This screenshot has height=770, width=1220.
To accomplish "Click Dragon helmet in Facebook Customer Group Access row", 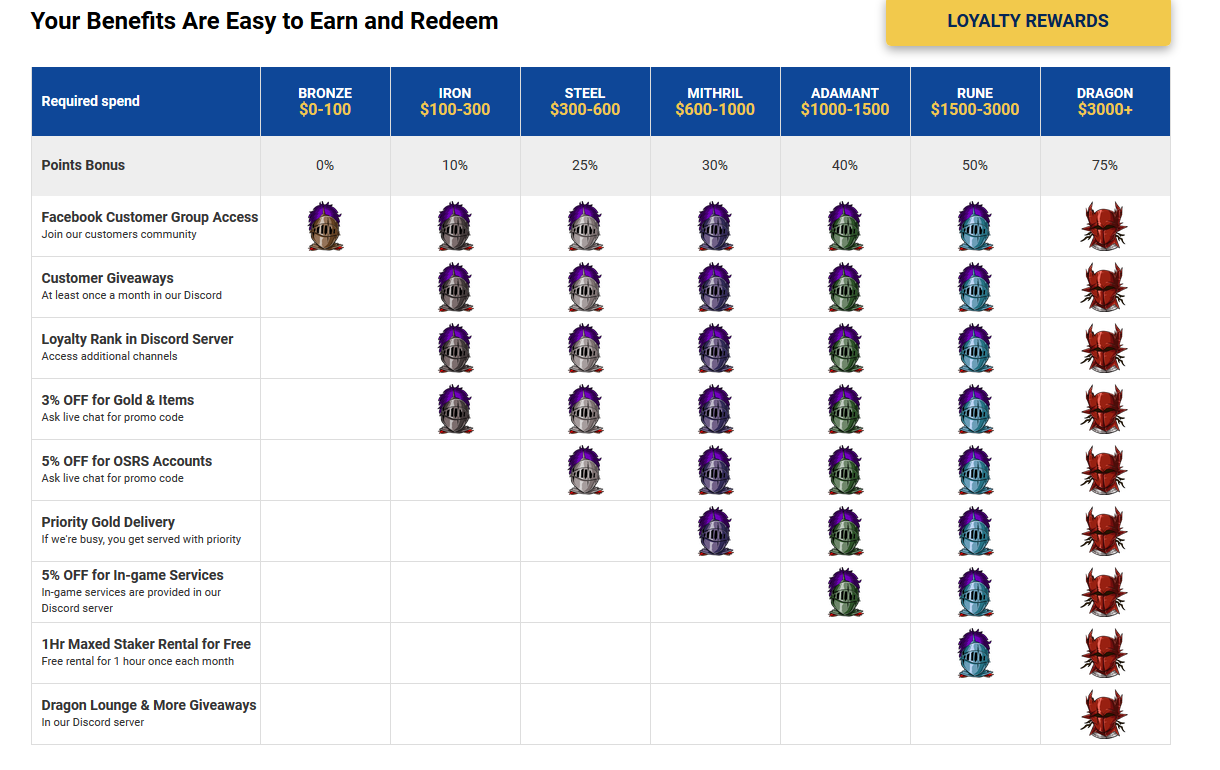I will click(1104, 226).
